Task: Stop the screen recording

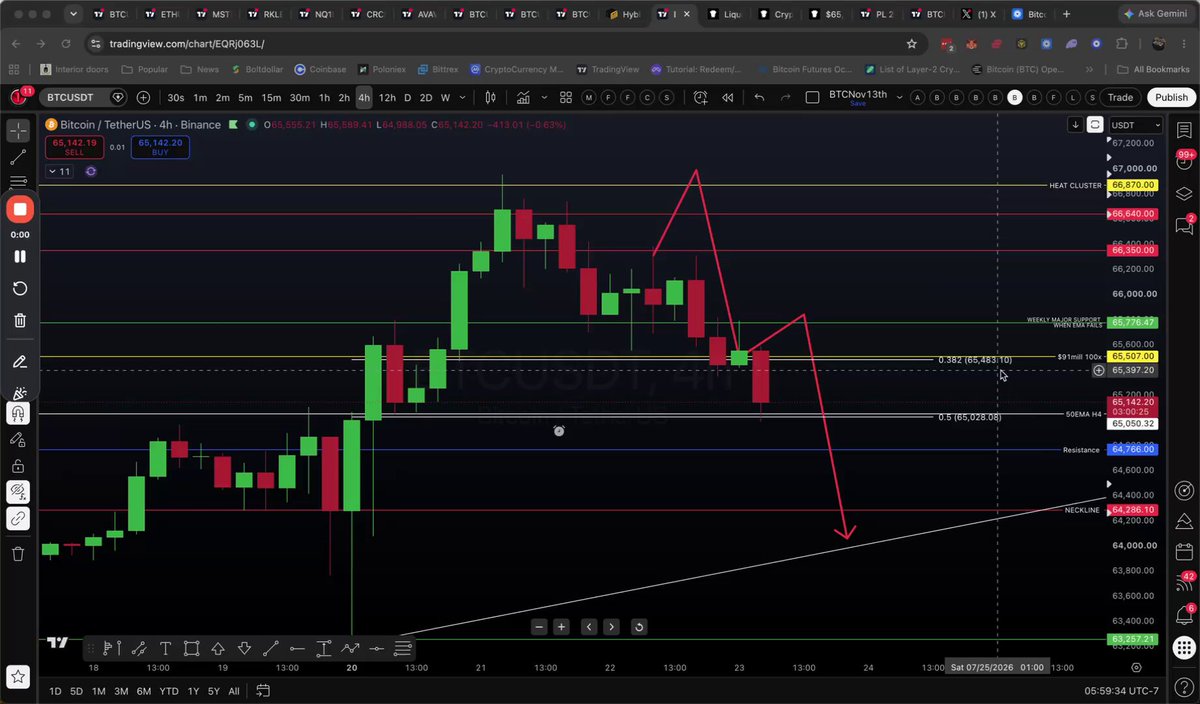Action: click(20, 209)
